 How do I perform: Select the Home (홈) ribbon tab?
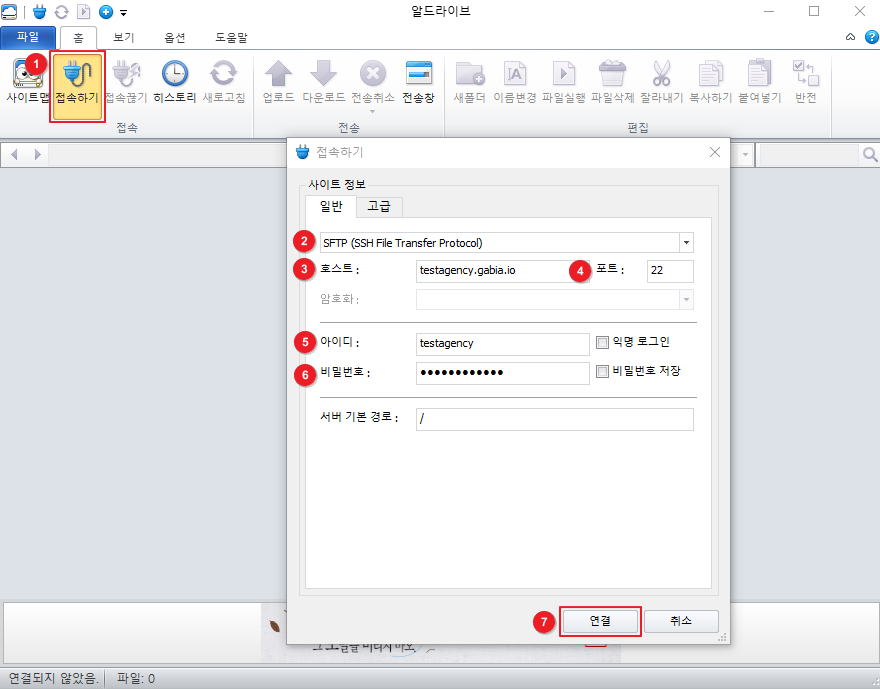(79, 38)
